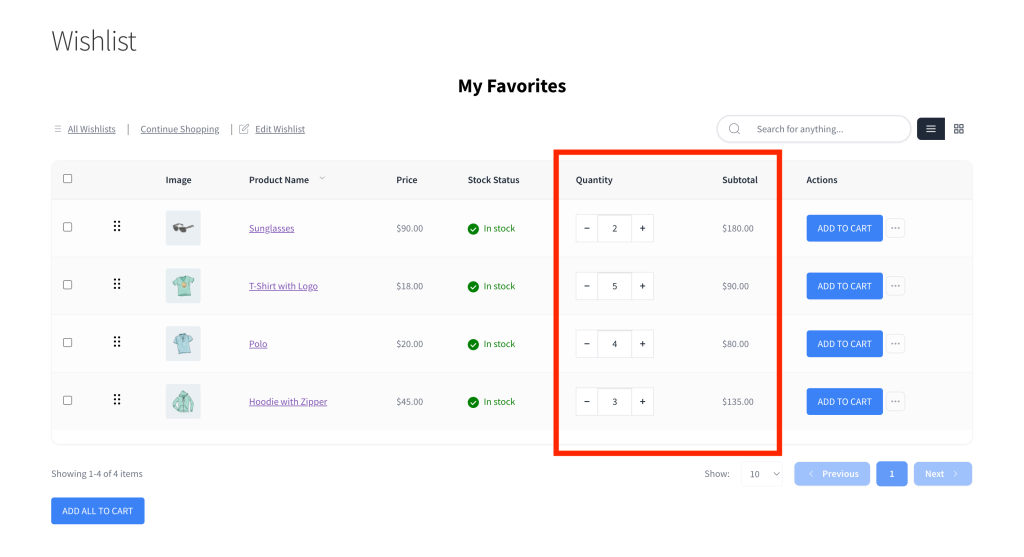Open more options for Sunglasses row

895,228
